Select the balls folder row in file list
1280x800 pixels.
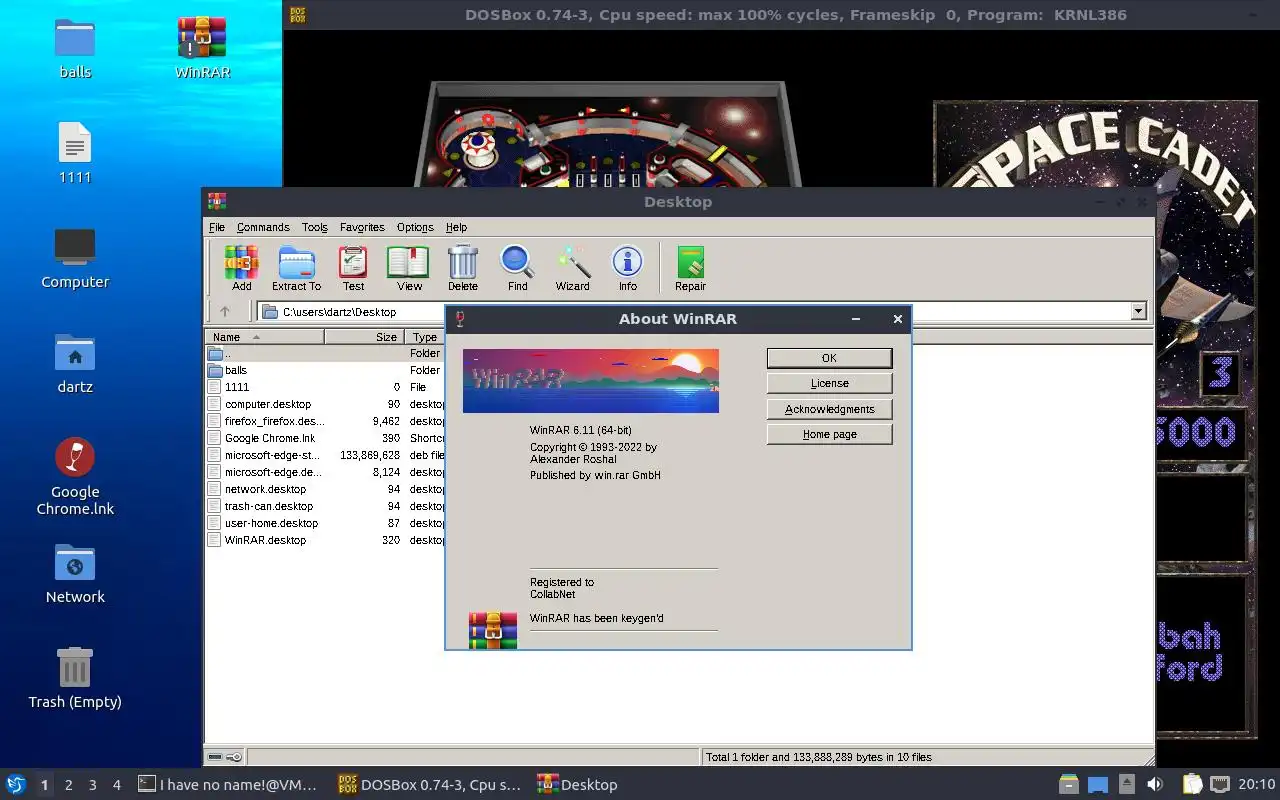tap(325, 370)
